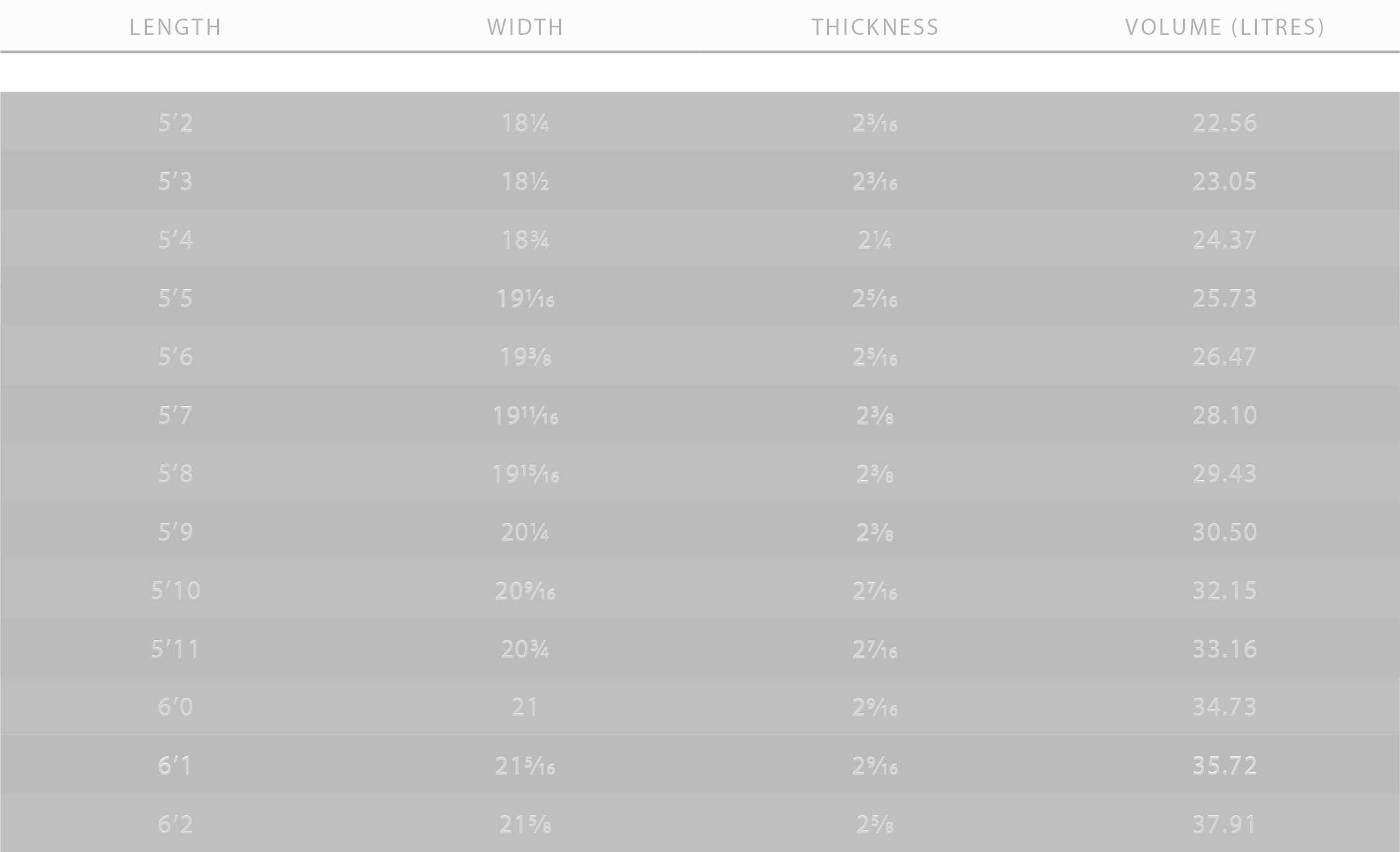Click the 28.10 volume value
The width and height of the screenshot is (1400, 852).
pyautogui.click(x=1225, y=415)
